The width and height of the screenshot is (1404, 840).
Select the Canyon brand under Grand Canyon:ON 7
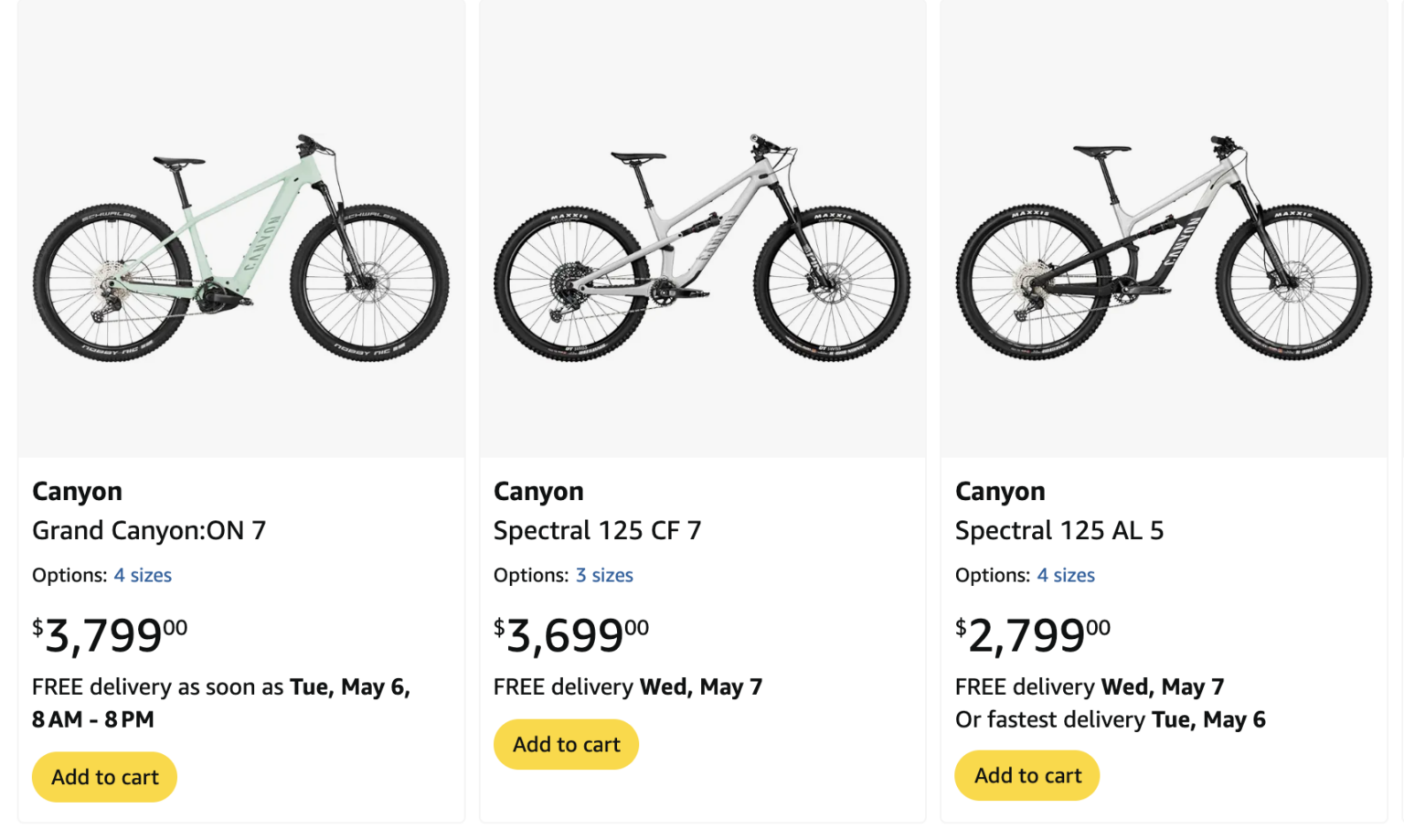77,491
